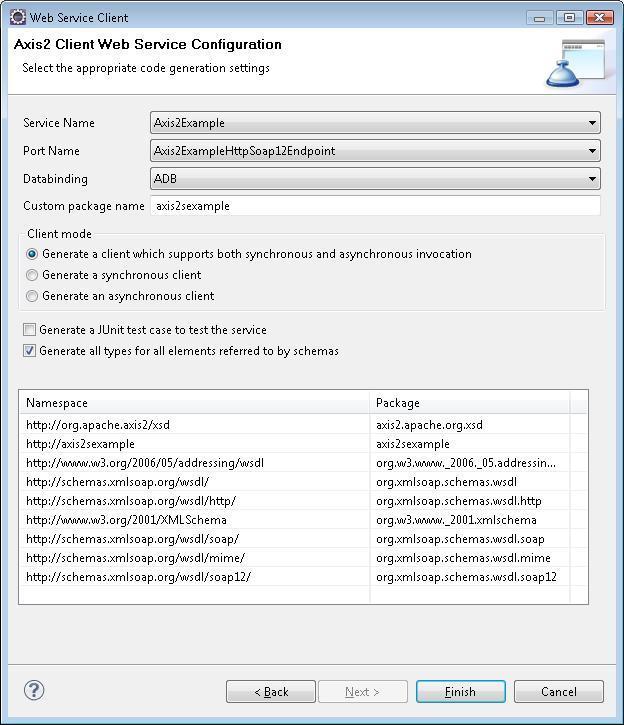Select the http://axis2sexample namespace row
Image resolution: width=624 pixels, height=725 pixels.
click(x=304, y=444)
